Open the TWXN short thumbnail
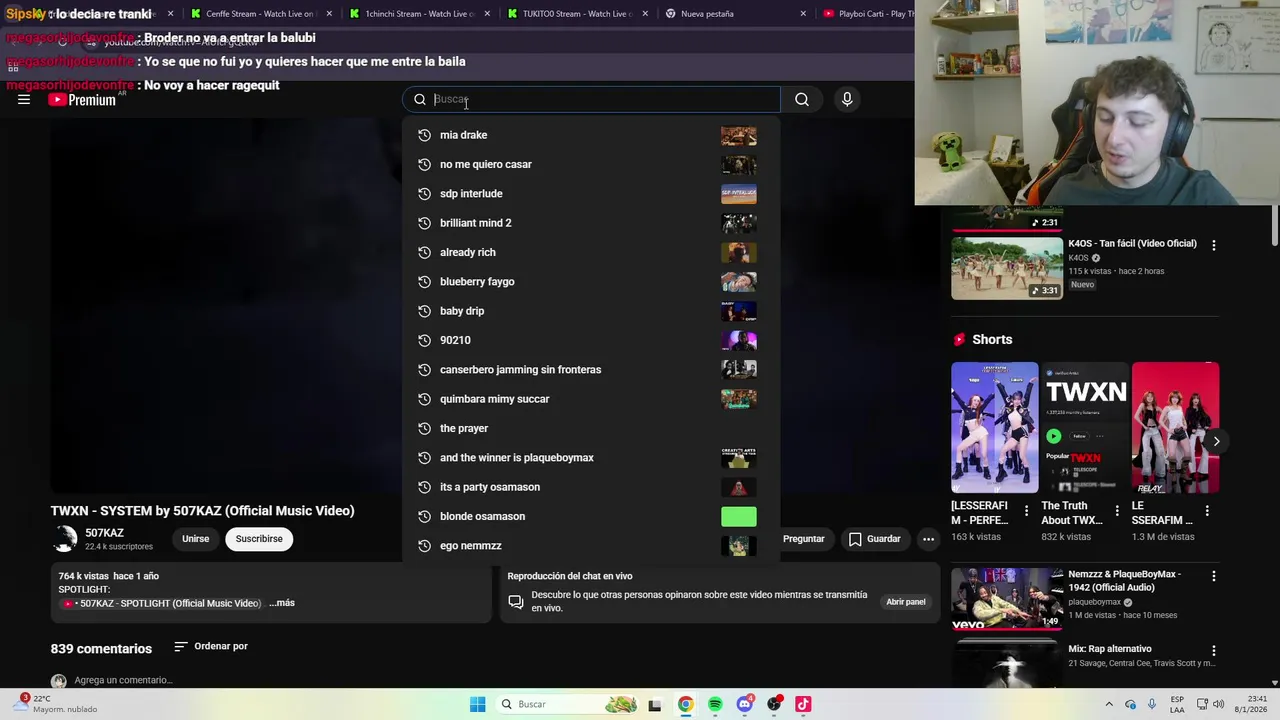The height and width of the screenshot is (720, 1280). [1085, 428]
